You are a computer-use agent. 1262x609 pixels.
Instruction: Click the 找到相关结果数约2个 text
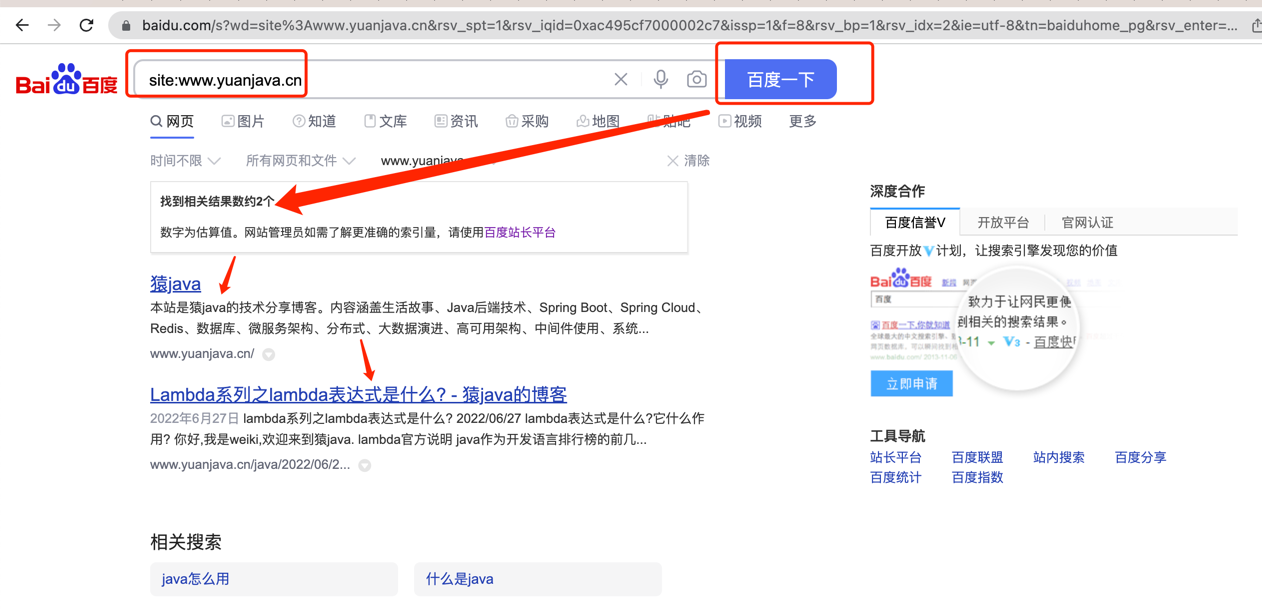click(217, 201)
